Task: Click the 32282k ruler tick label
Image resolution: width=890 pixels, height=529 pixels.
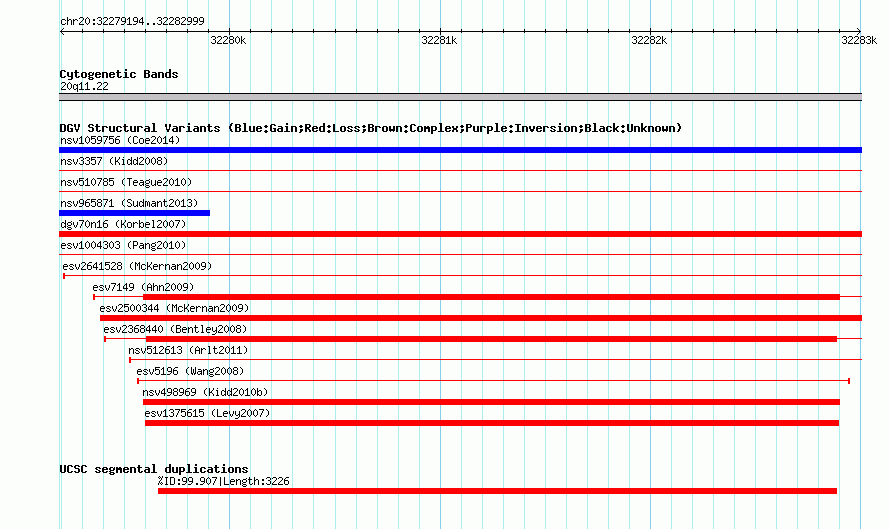Action: (x=649, y=40)
